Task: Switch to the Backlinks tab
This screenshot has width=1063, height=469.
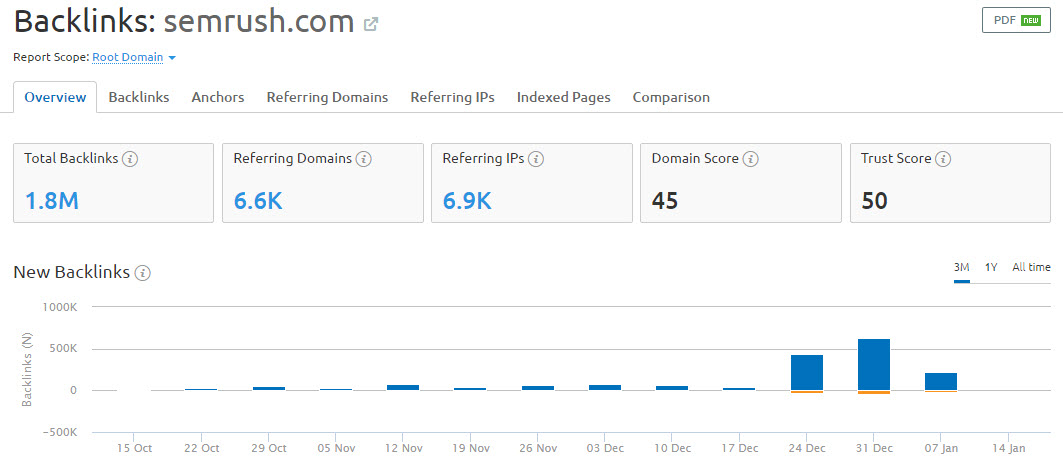Action: 139,98
